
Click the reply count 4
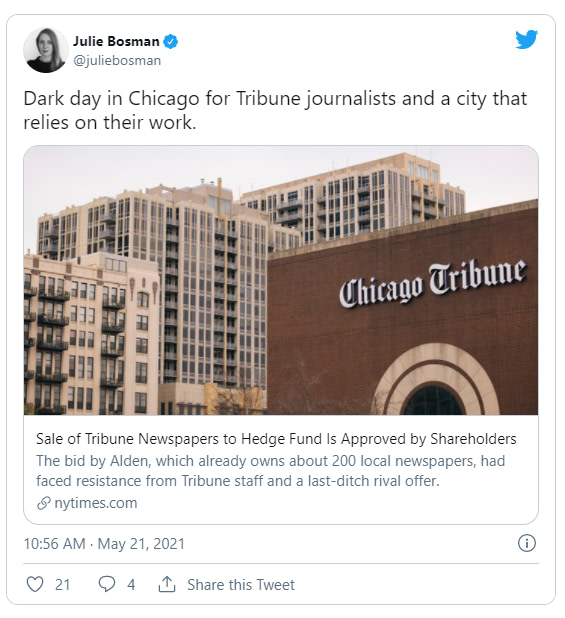pos(131,584)
